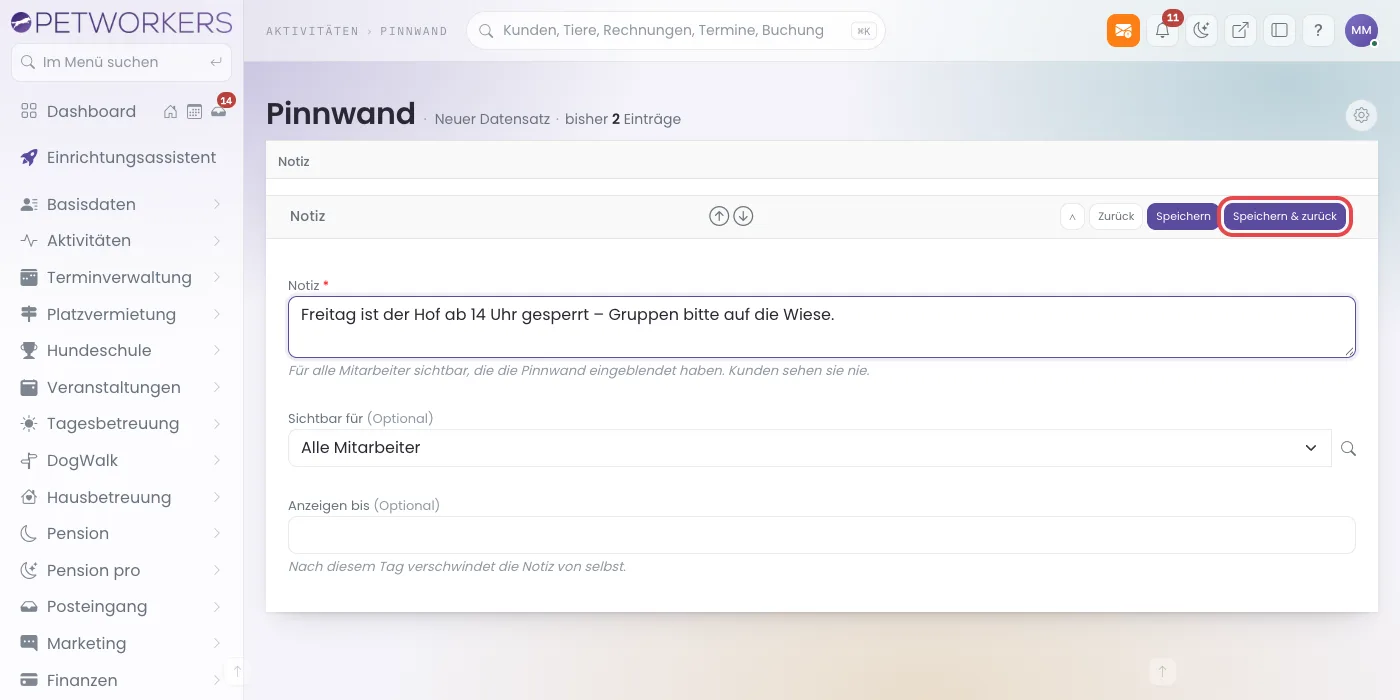Click the Petworkers logo
This screenshot has width=1400, height=700.
(x=121, y=21)
